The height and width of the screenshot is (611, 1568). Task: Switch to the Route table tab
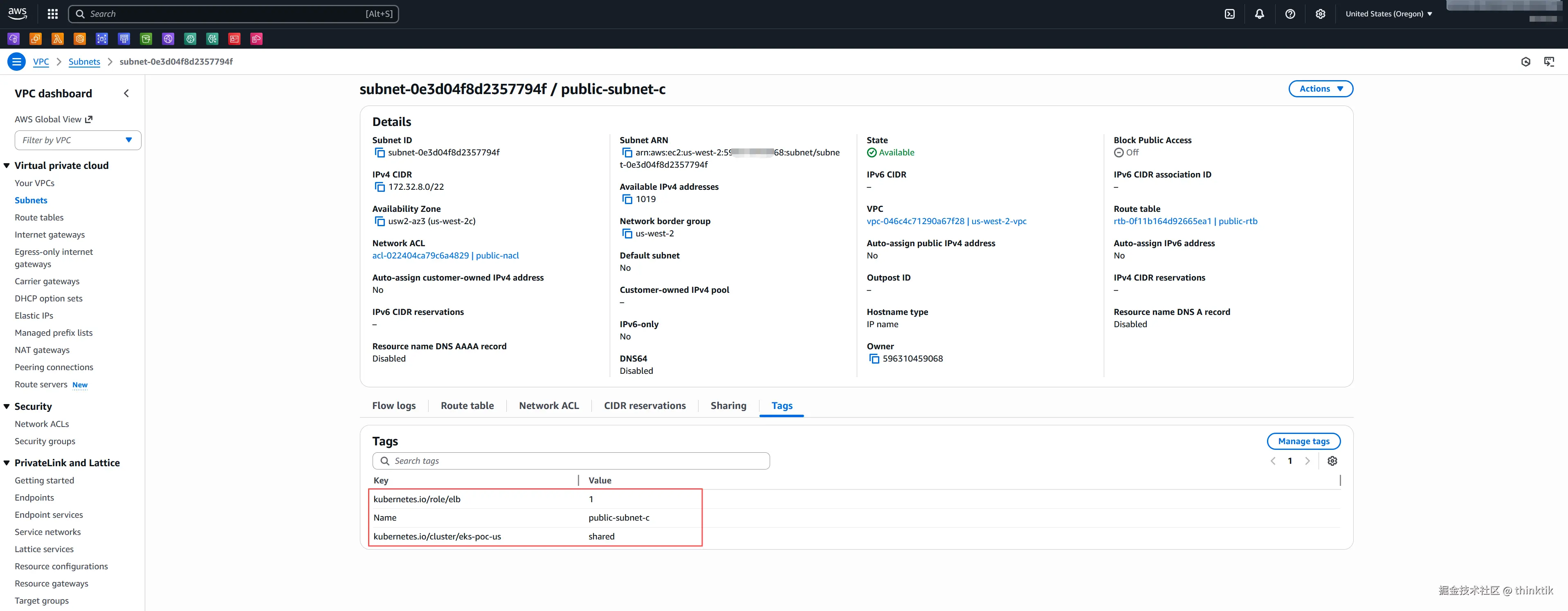(467, 405)
